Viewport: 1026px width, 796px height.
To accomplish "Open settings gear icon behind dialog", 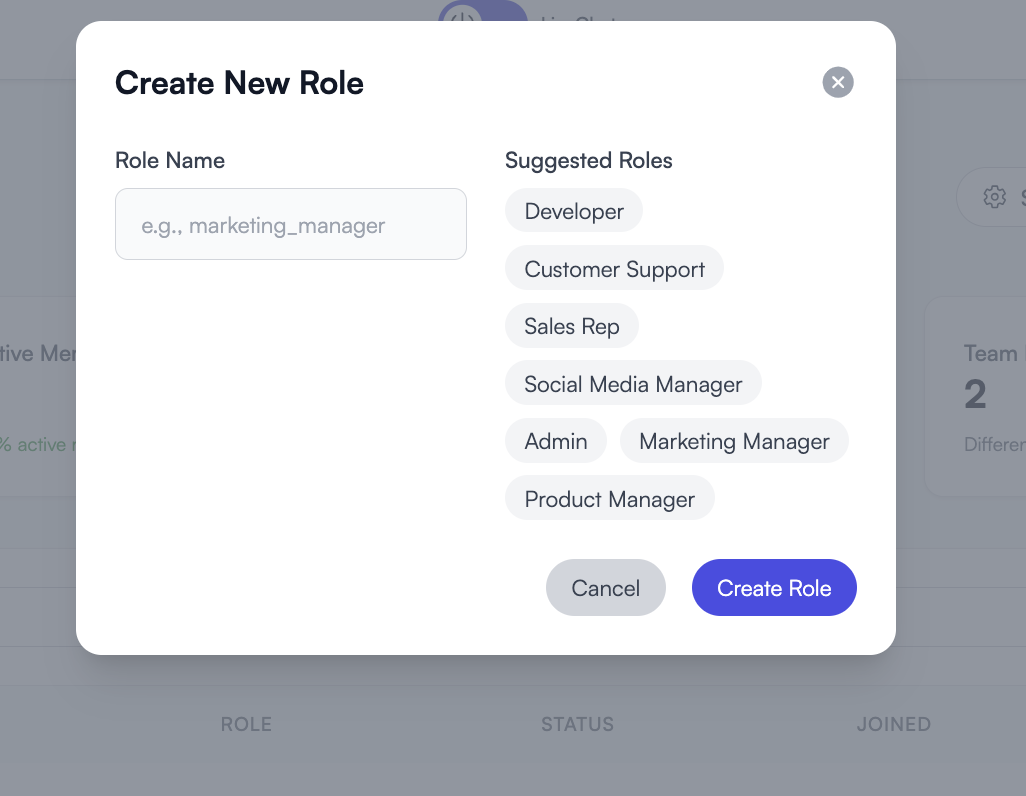I will coord(995,196).
